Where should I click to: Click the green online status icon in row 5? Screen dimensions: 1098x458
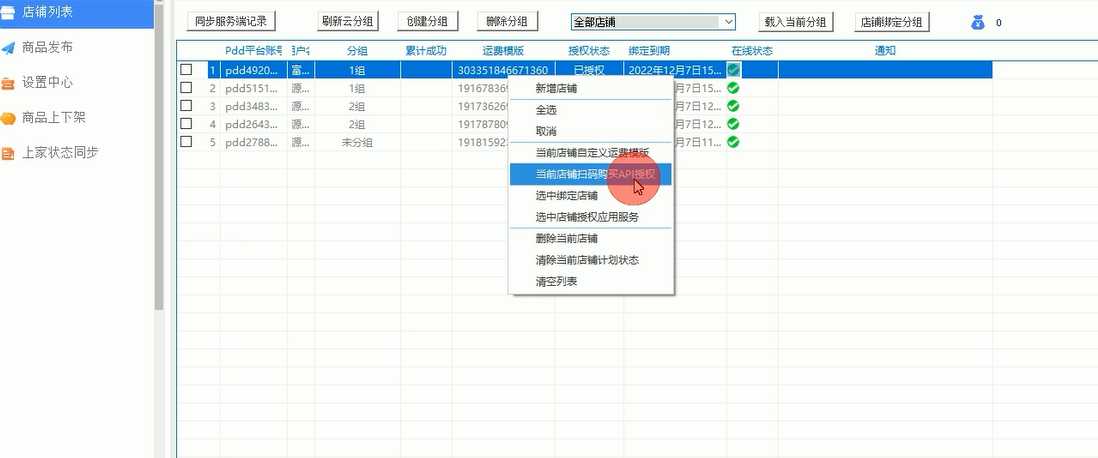click(733, 142)
